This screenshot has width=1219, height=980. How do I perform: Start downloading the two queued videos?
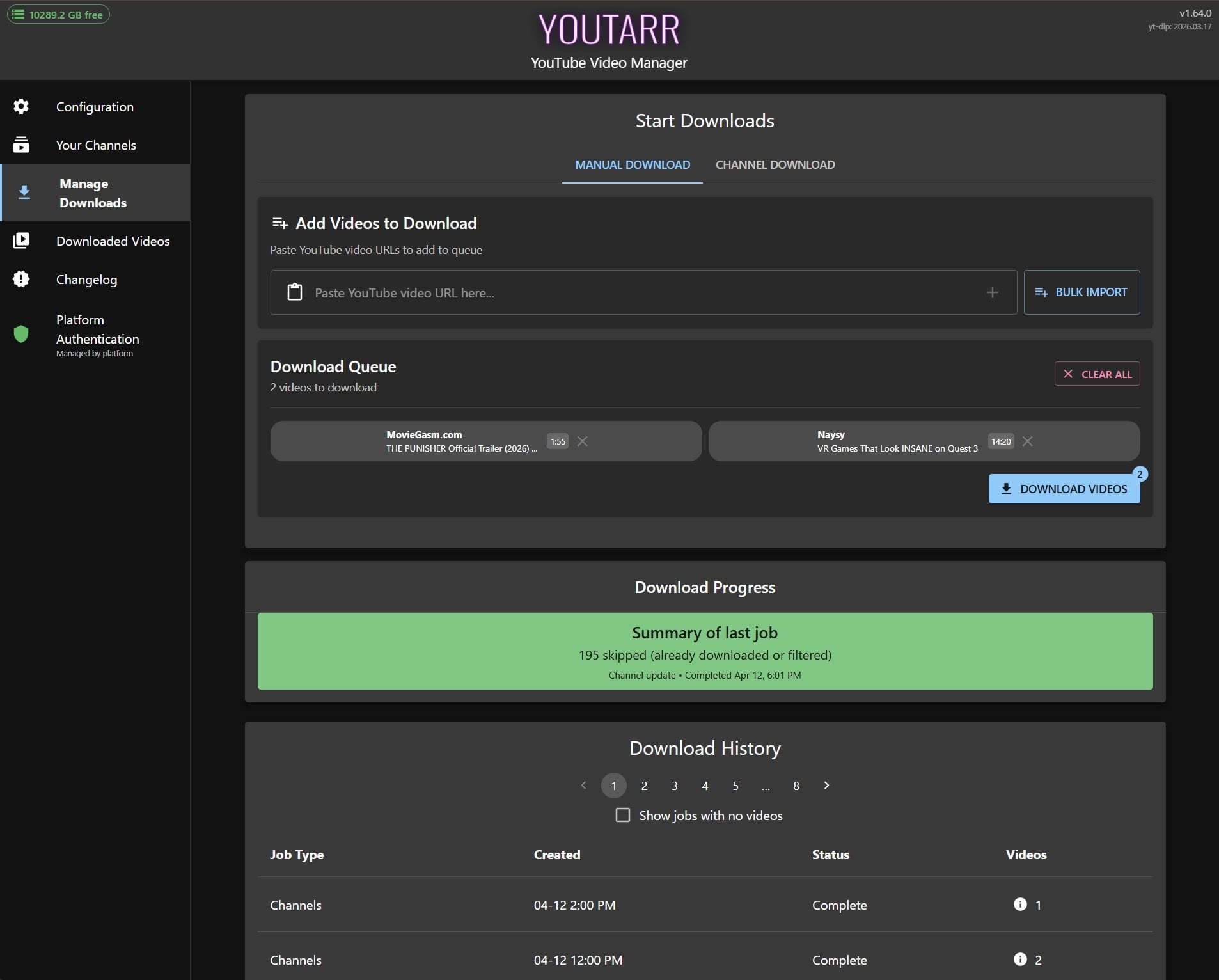point(1063,488)
